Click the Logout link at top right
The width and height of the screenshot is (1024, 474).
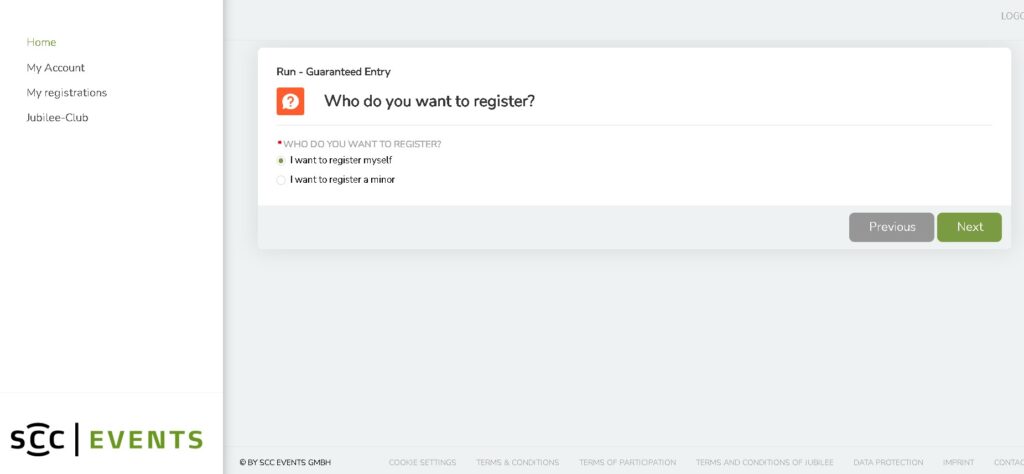1012,16
